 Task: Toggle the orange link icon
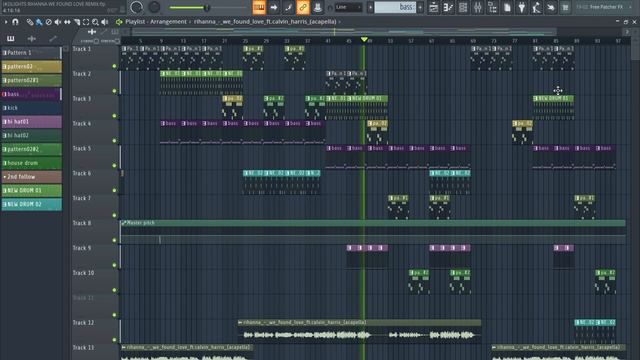(x=303, y=7)
